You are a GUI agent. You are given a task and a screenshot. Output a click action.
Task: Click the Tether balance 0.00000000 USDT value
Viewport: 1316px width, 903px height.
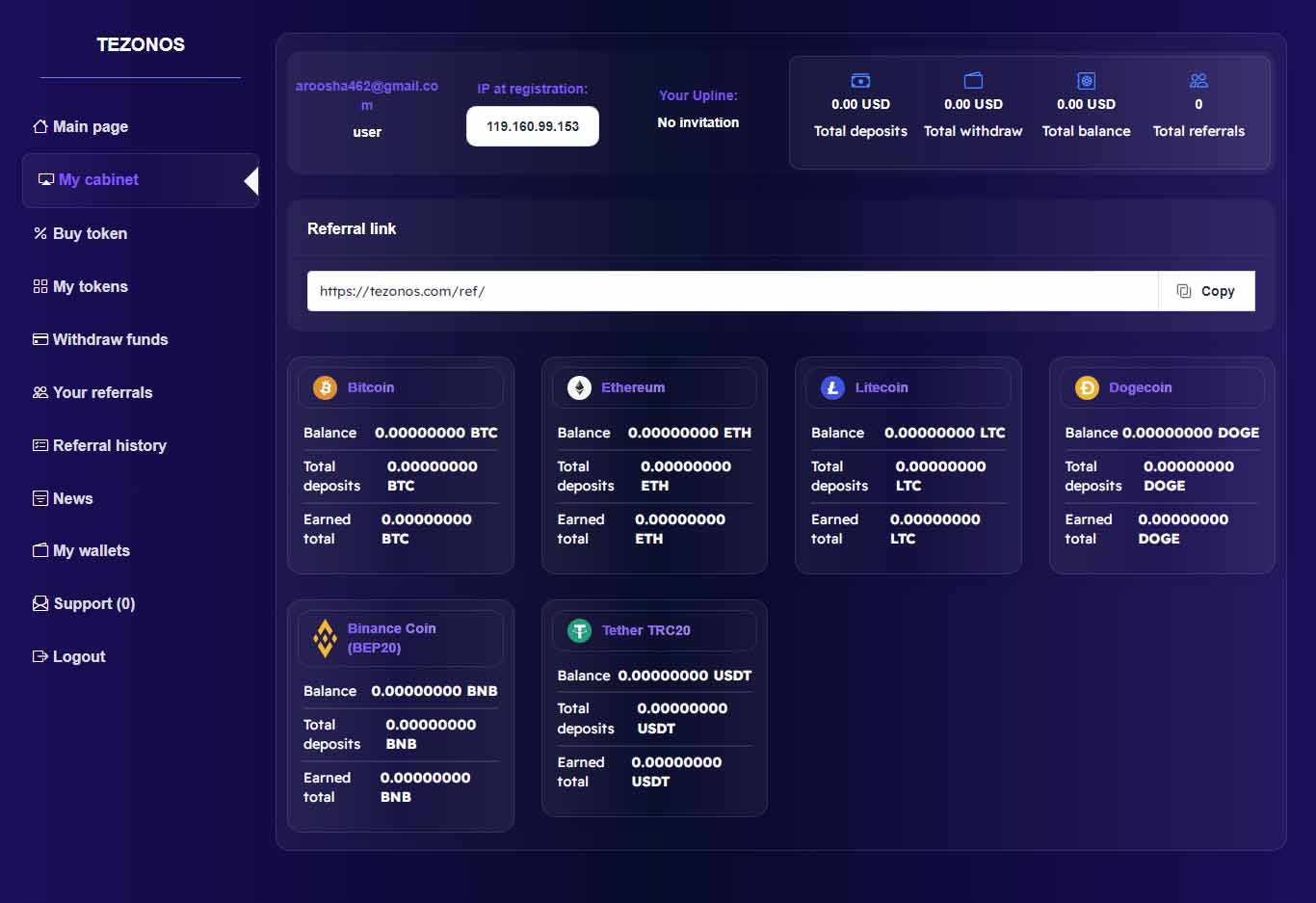685,676
